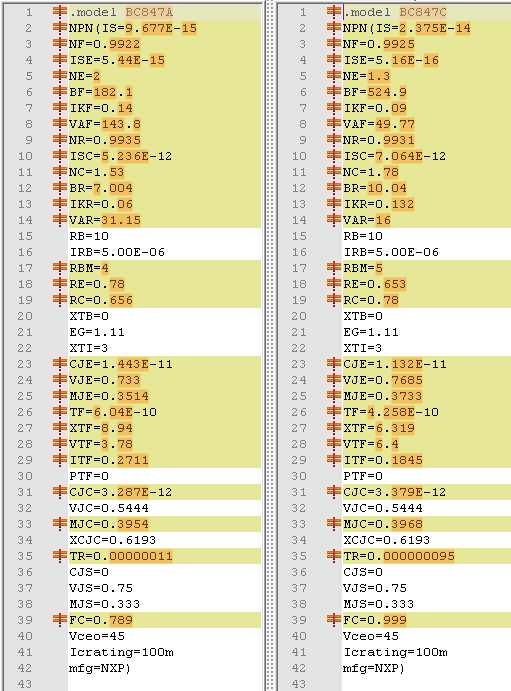Click change marker next to VAR=31.15
Viewport: 511px width, 691px height.
tap(60, 219)
